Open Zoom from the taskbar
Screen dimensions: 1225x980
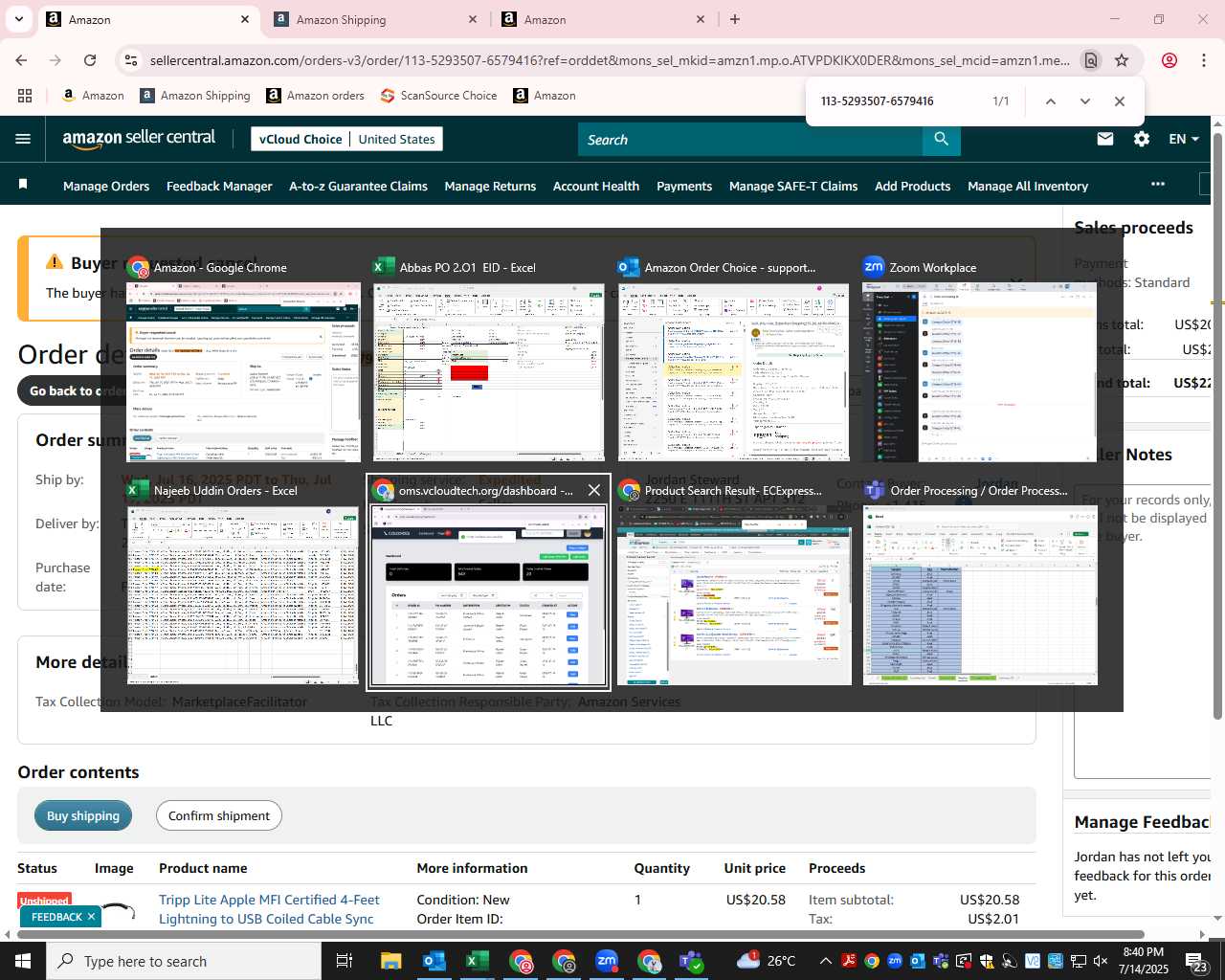coord(607,961)
